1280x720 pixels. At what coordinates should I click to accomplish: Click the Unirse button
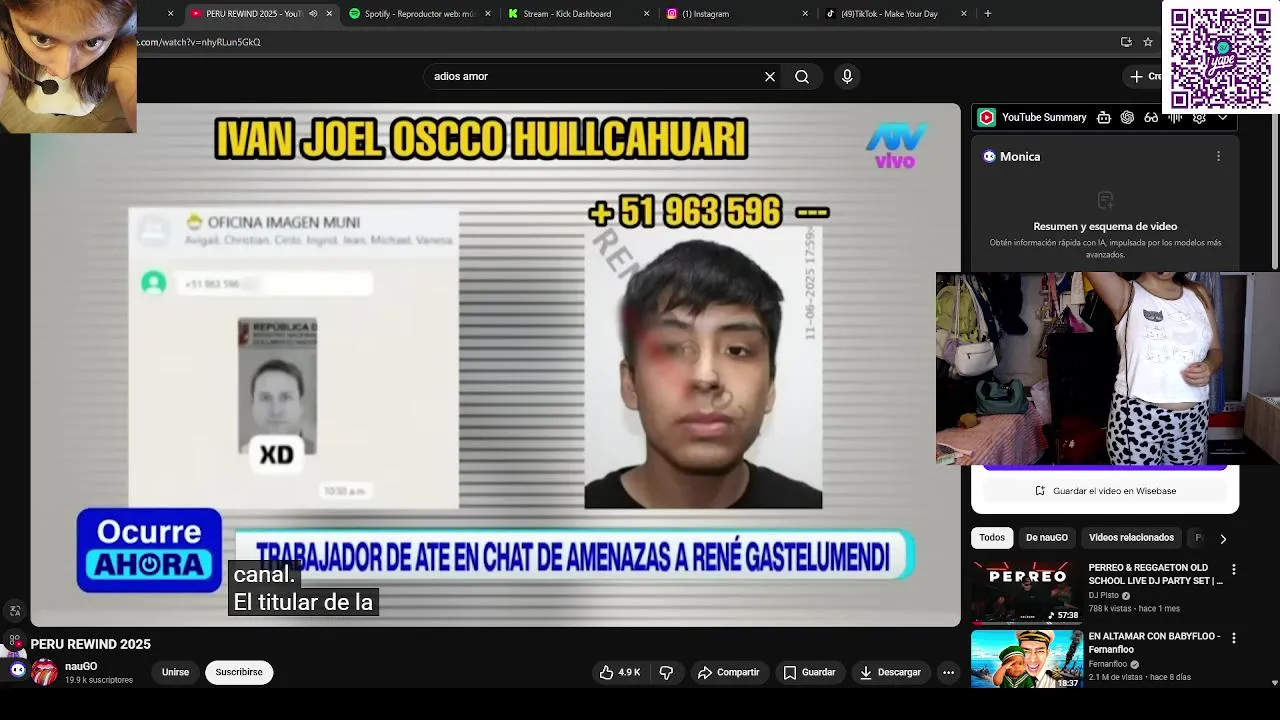tap(175, 672)
